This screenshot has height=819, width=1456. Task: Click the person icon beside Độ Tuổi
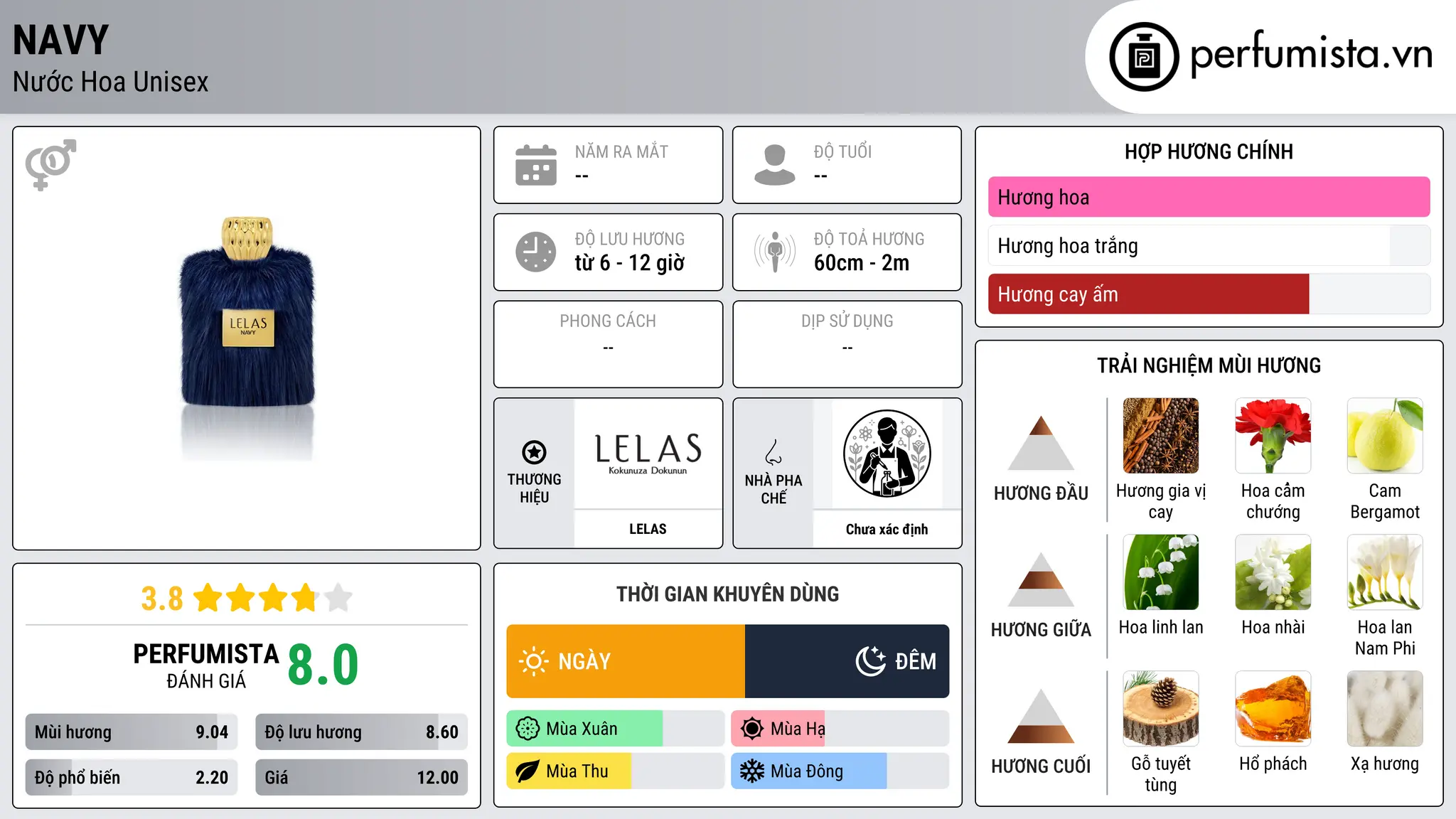click(x=775, y=165)
